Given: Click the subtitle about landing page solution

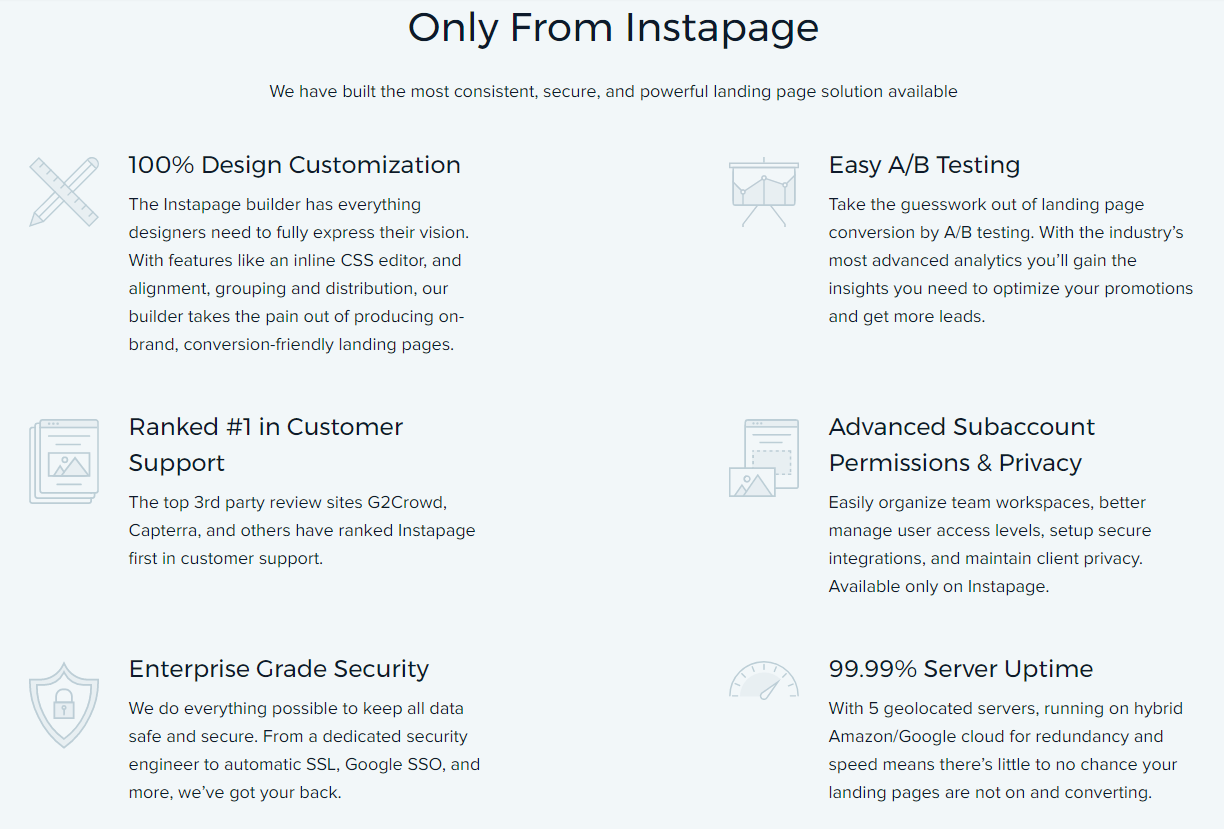Looking at the screenshot, I should [613, 92].
